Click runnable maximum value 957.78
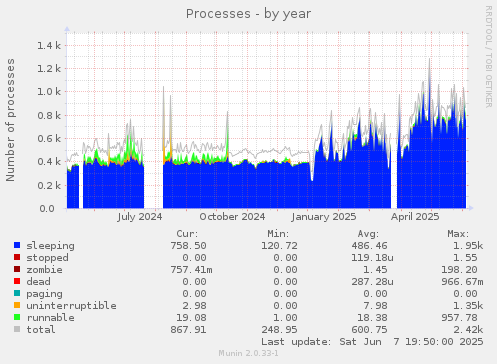This screenshot has height=364, width=497. (x=459, y=318)
